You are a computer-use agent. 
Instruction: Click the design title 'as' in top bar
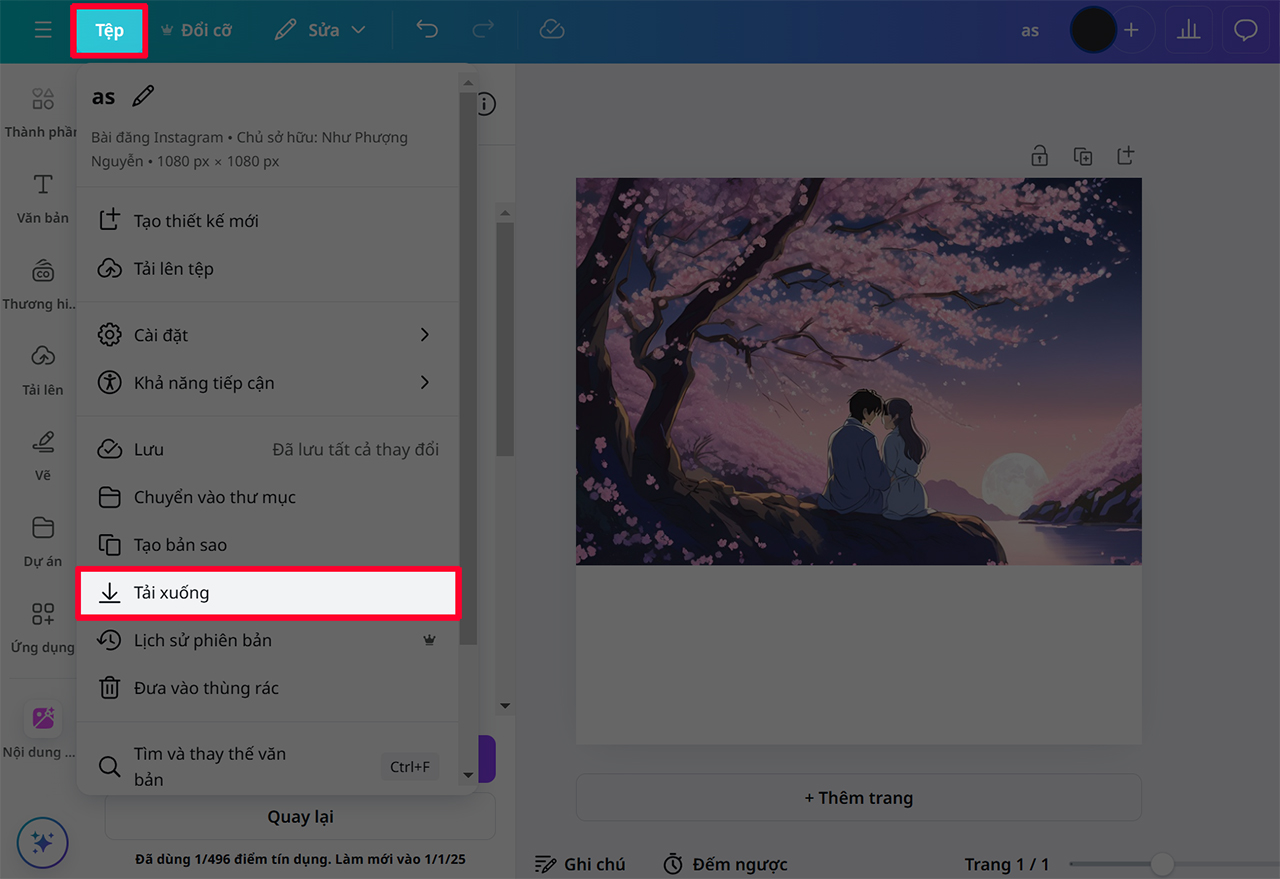[x=1030, y=30]
